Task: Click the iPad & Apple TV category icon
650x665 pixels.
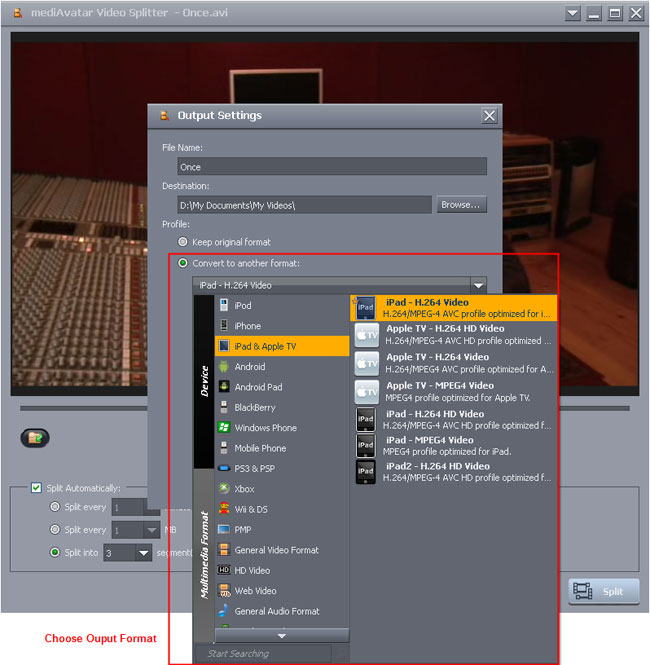Action: 224,346
